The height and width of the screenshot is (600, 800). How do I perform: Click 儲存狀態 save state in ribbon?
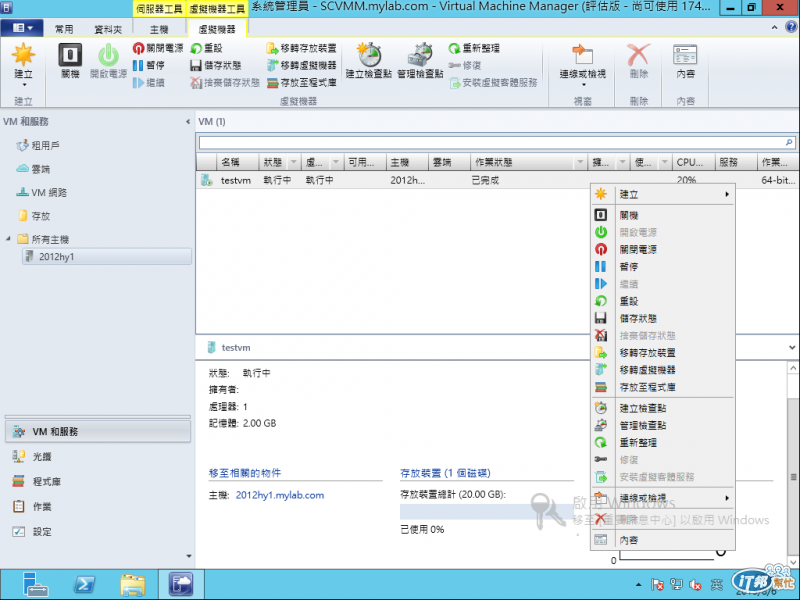(x=215, y=65)
